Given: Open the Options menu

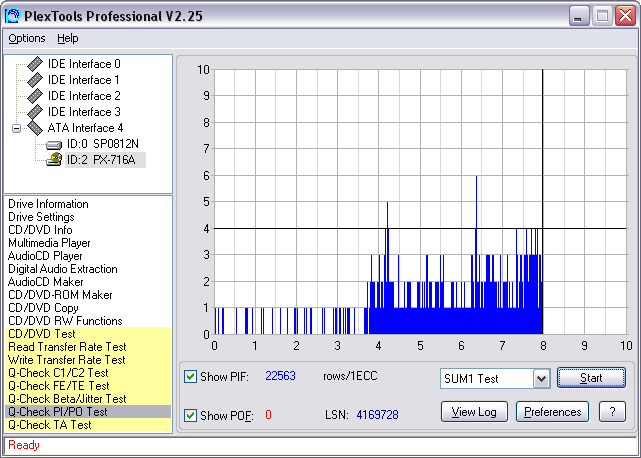Looking at the screenshot, I should pos(27,38).
